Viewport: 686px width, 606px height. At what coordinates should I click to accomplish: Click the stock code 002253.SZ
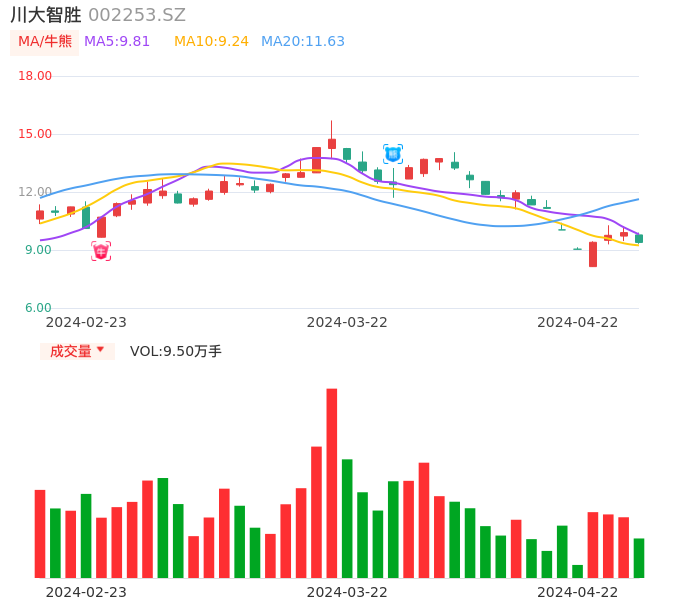click(137, 15)
